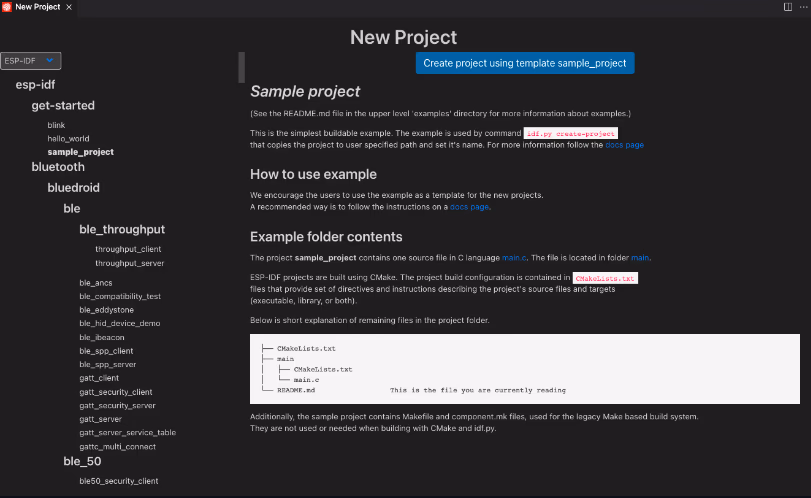Viewport: 811px width, 498px height.
Task: Open the main.c link
Action: [x=514, y=258]
